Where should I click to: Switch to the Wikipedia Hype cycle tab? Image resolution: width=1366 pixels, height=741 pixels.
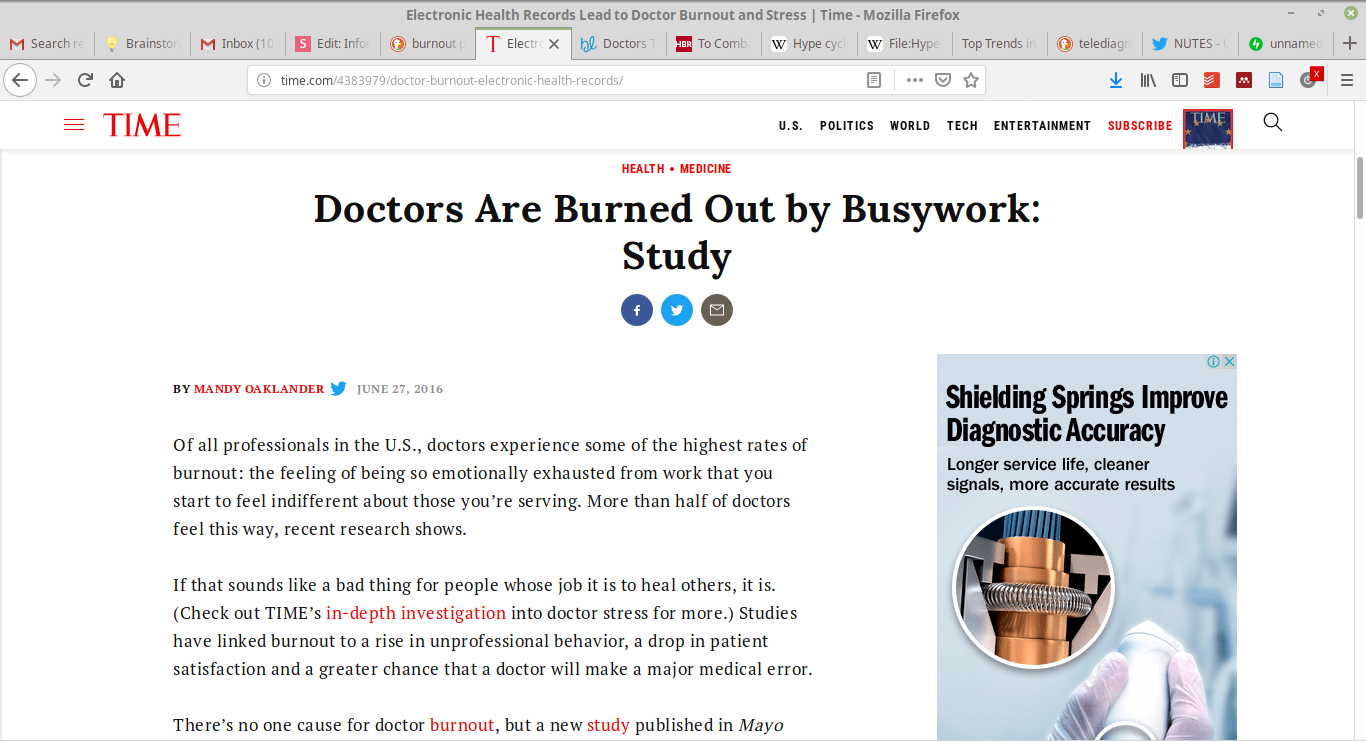[x=811, y=43]
